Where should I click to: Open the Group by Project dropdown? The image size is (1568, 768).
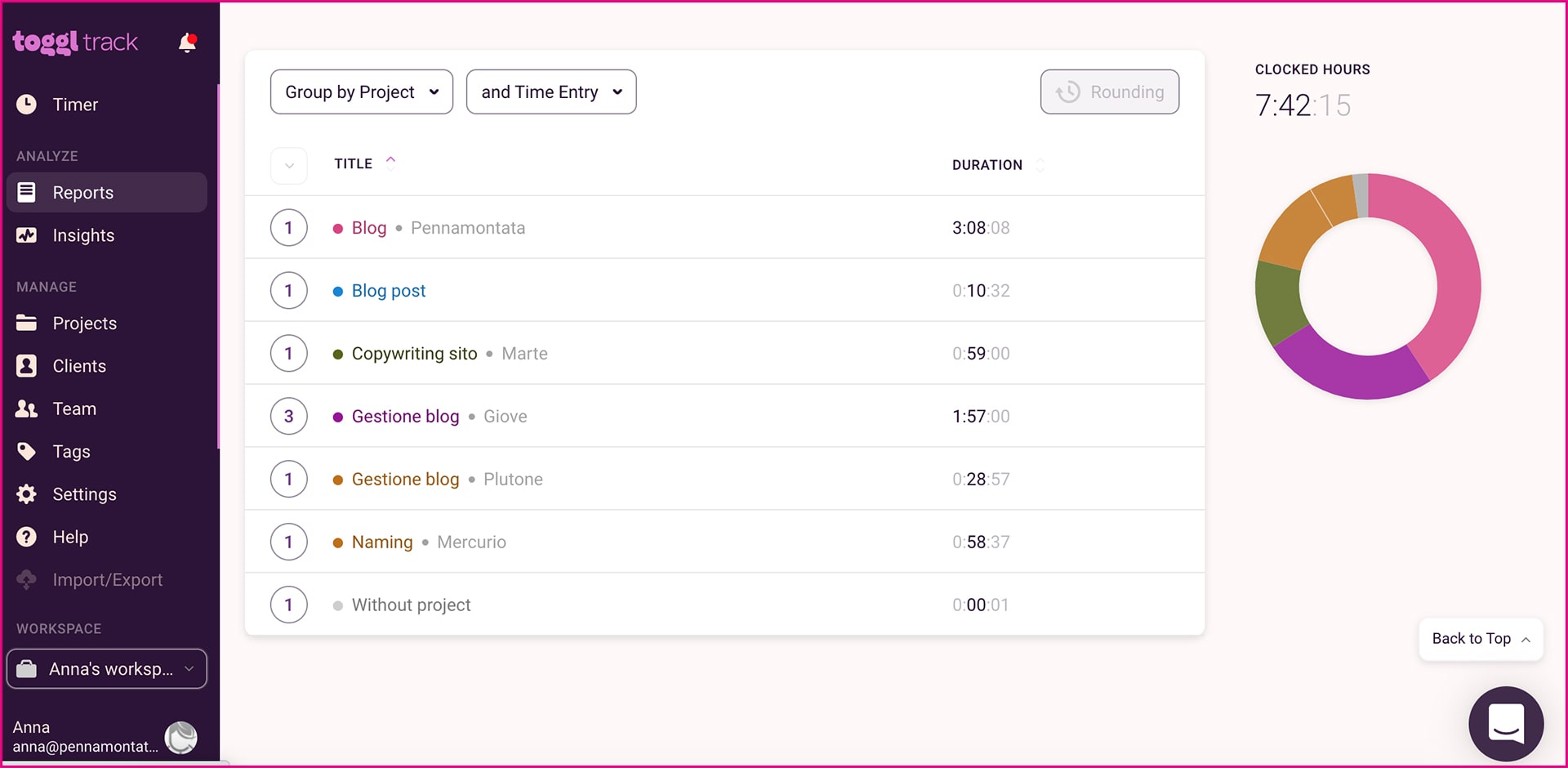tap(361, 92)
